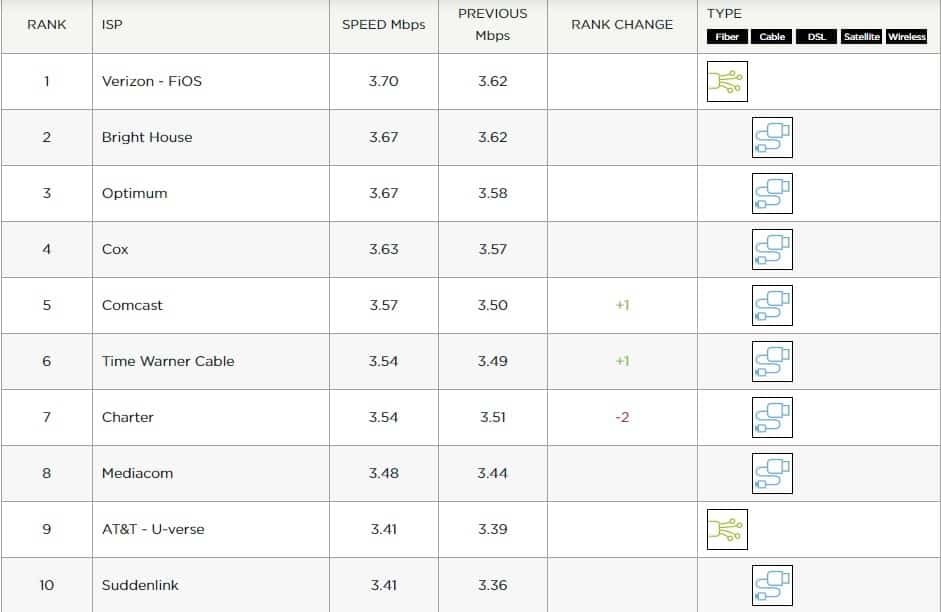This screenshot has height=612, width=941.
Task: Select the DSL type label
Action: 816,37
